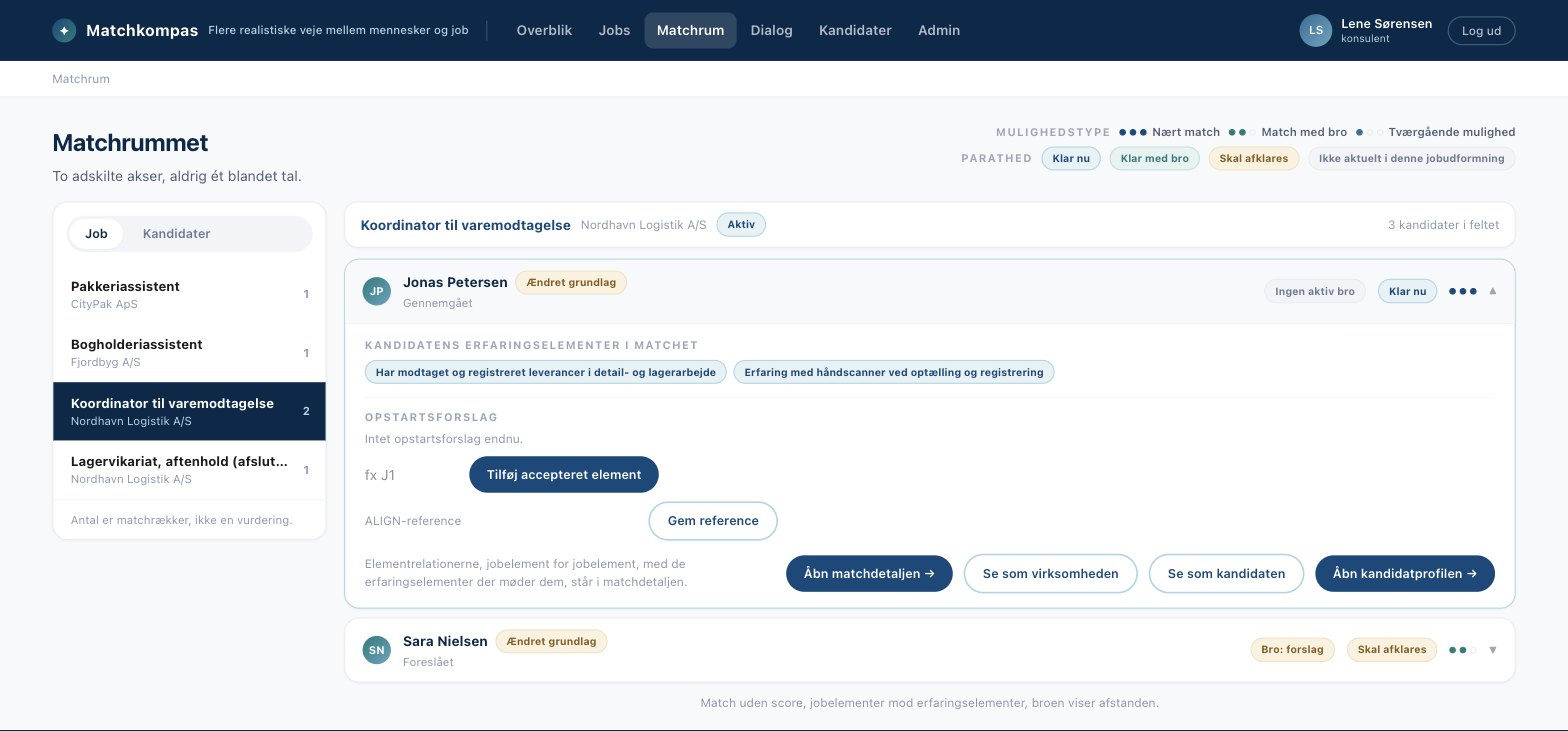The height and width of the screenshot is (731, 1568).
Task: Open the Dialog section
Action: tap(771, 30)
